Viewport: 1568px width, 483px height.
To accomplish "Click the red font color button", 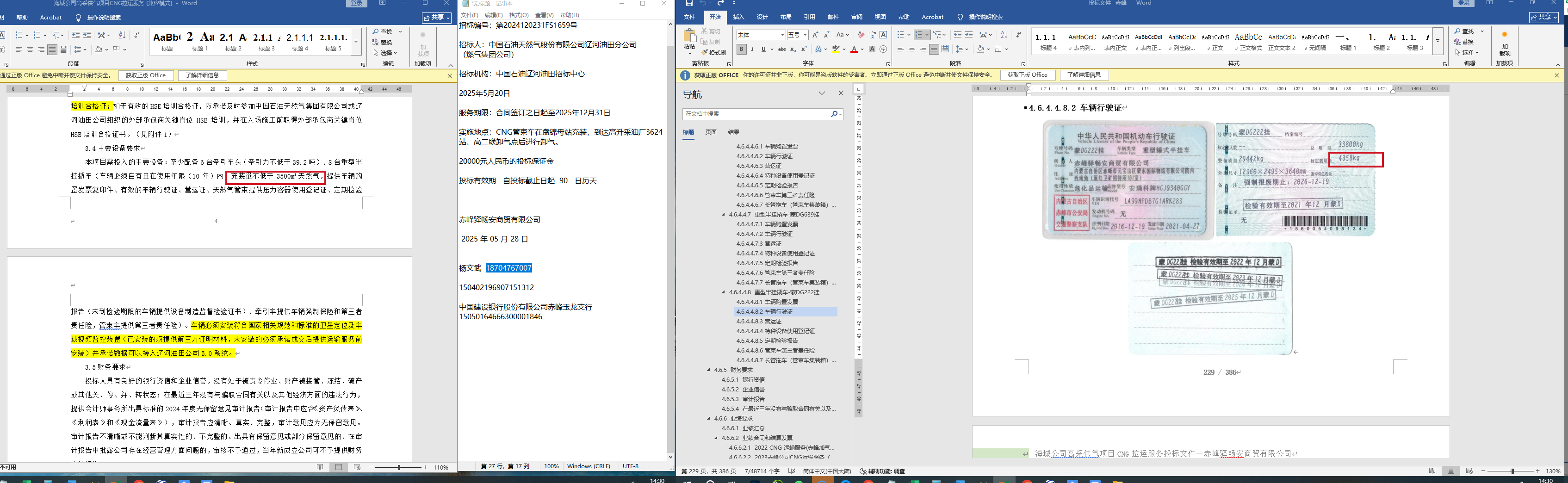I will pos(854,50).
